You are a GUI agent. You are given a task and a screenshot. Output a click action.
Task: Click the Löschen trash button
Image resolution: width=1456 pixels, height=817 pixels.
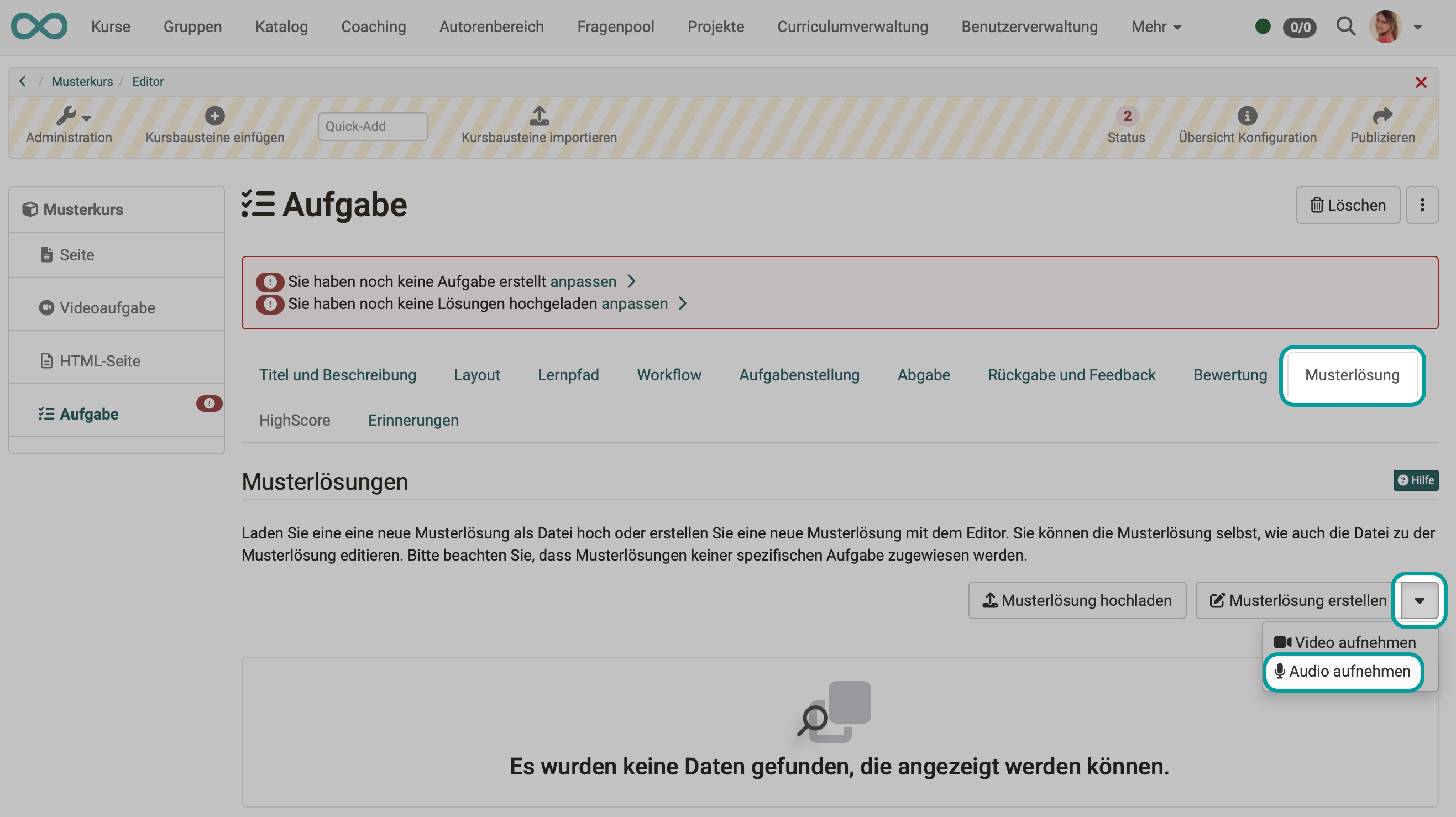pos(1348,205)
